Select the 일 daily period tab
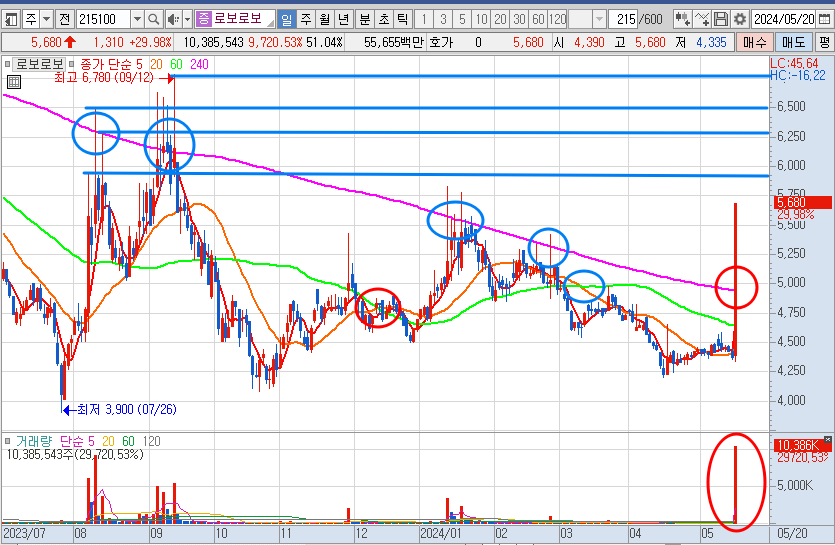Viewport: 835px width, 545px height. pos(286,20)
